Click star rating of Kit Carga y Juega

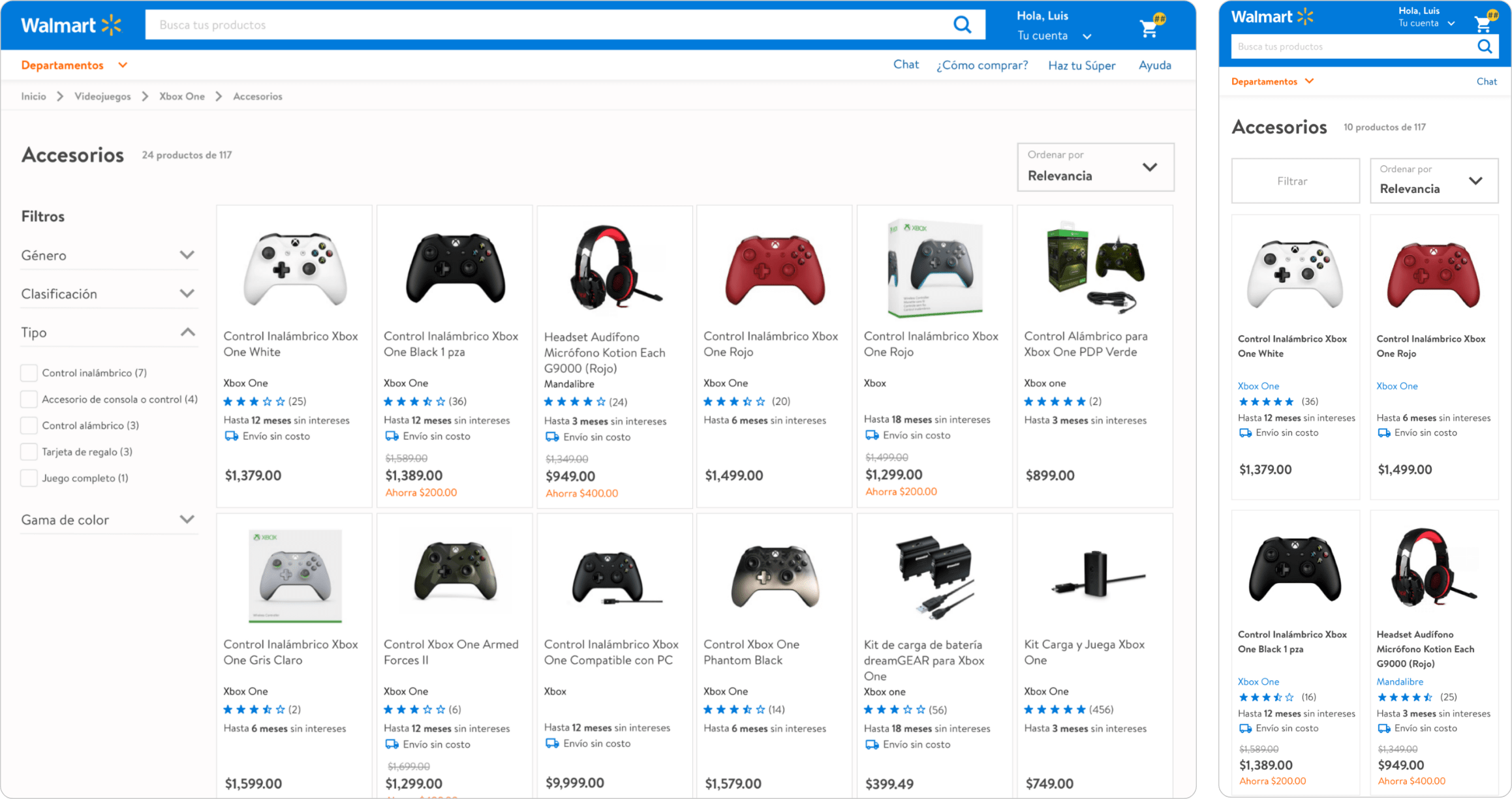click(1054, 710)
